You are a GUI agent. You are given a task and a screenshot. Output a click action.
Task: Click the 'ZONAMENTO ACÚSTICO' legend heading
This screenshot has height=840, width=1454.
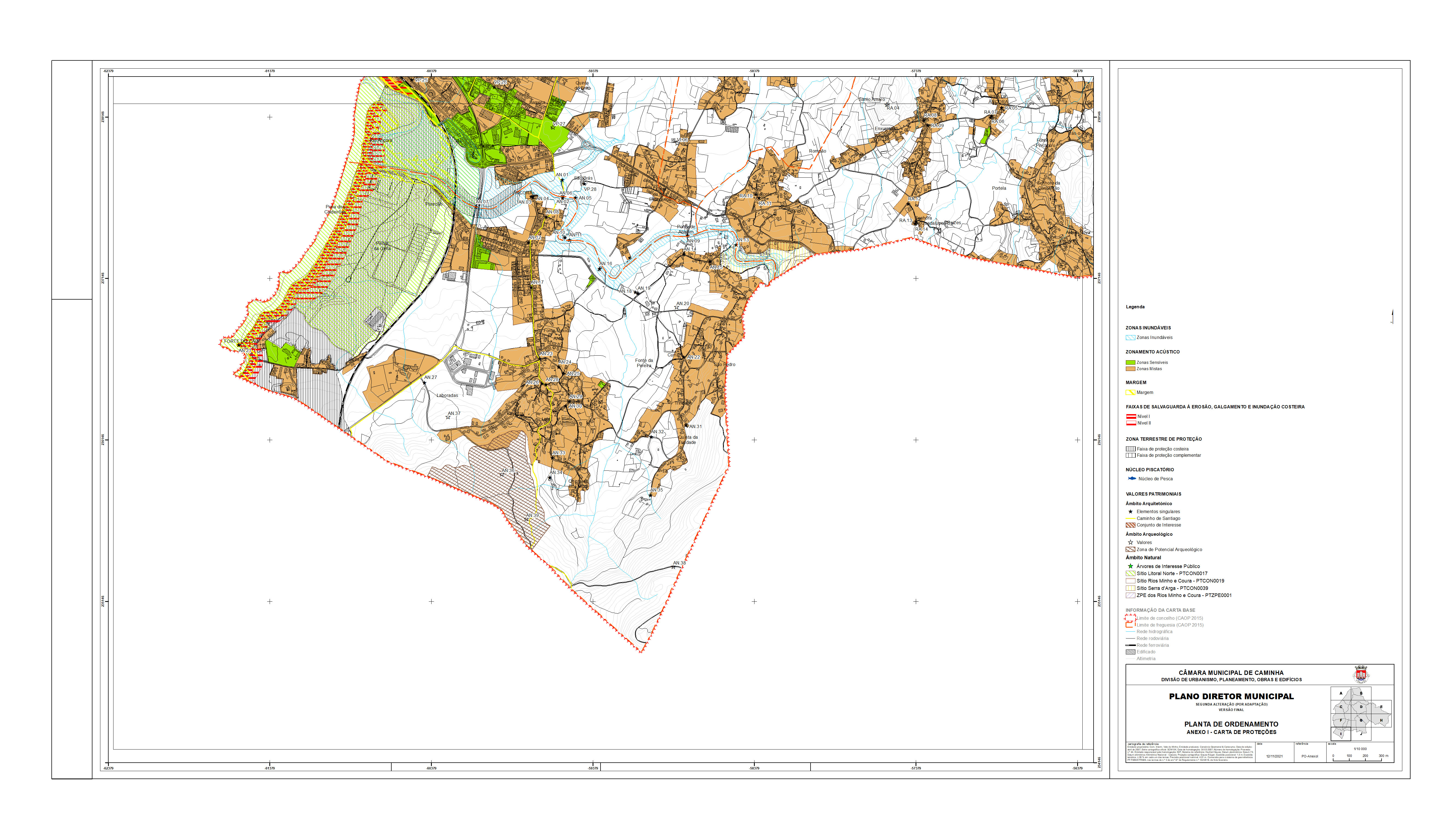(x=1153, y=352)
